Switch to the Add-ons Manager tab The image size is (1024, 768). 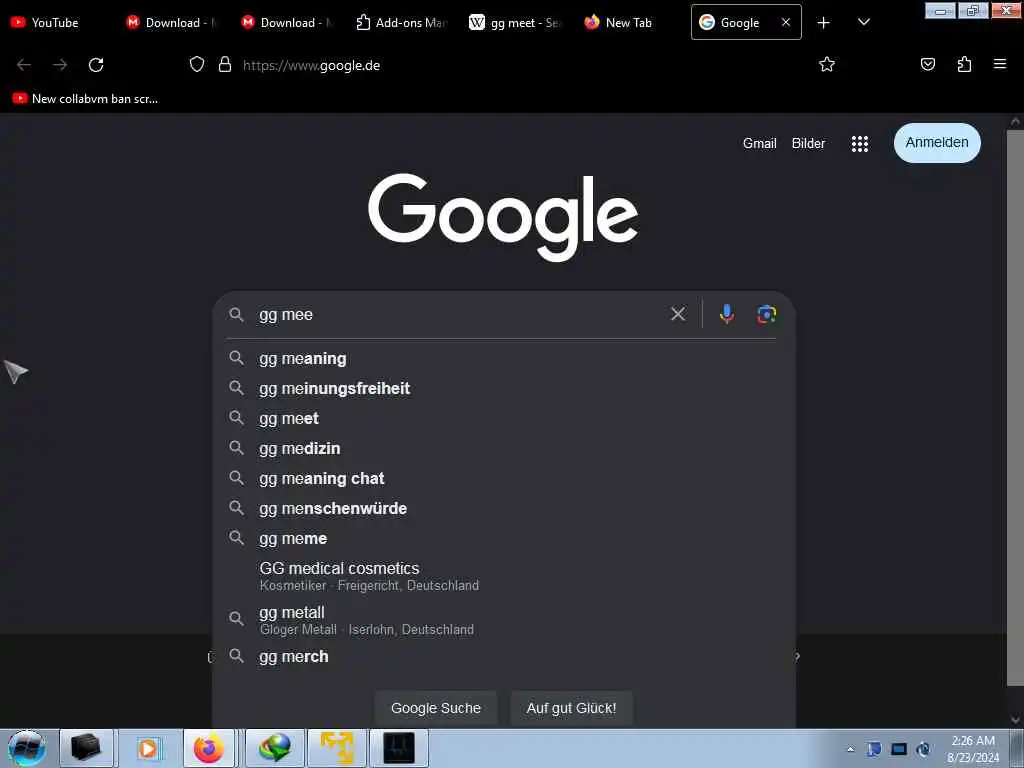[x=402, y=23]
